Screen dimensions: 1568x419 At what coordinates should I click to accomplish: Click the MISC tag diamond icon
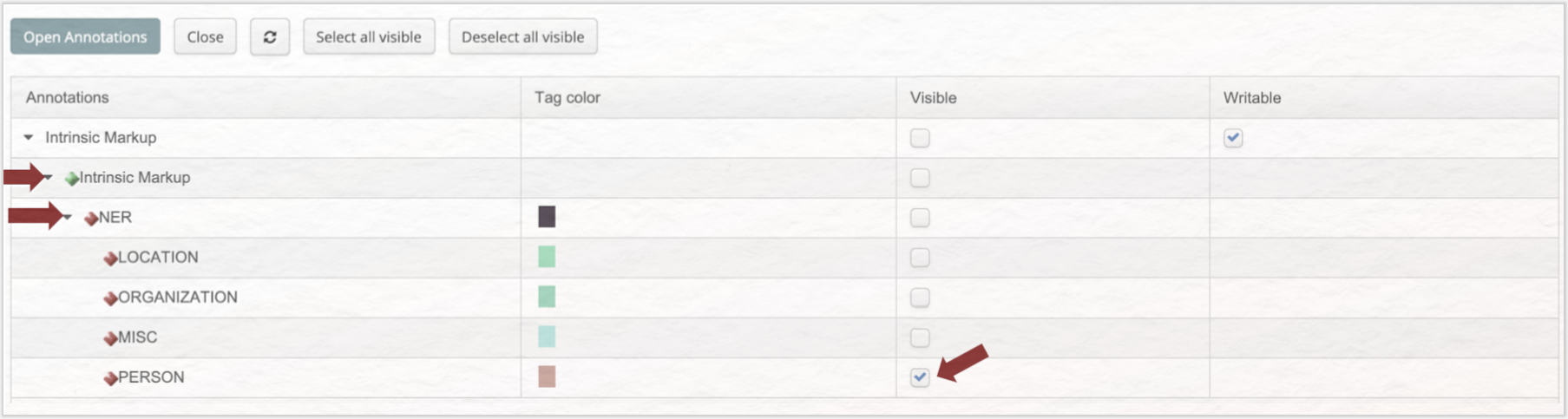[x=110, y=338]
